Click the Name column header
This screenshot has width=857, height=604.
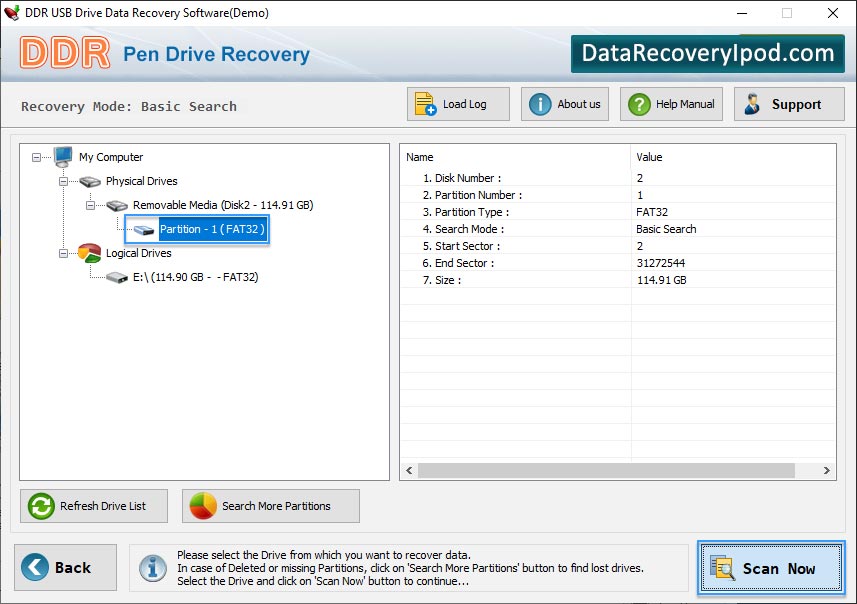(x=515, y=157)
